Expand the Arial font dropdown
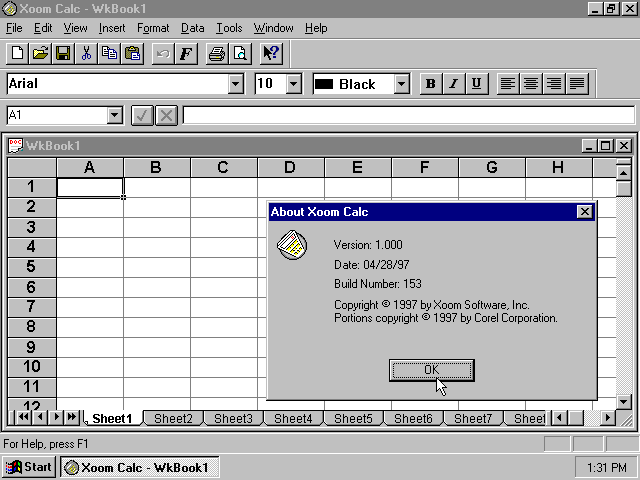Viewport: 640px width, 480px height. (x=236, y=84)
